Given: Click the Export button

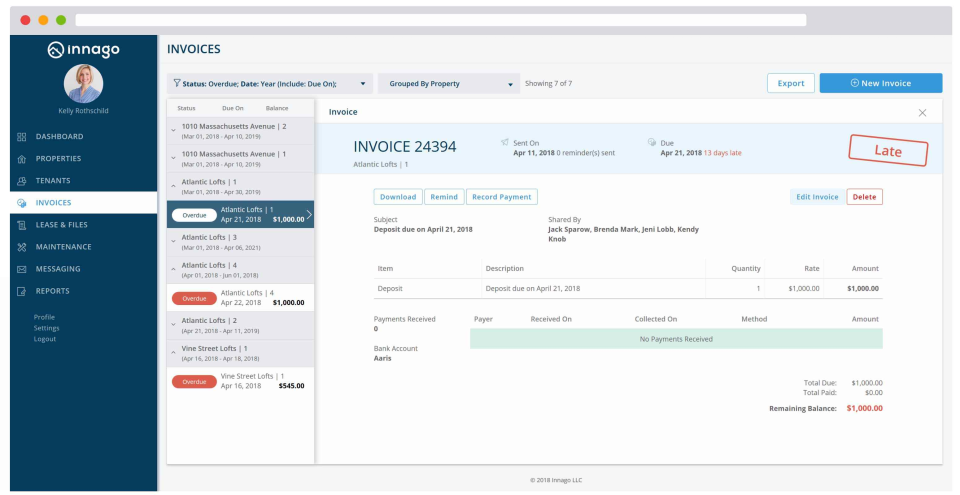Looking at the screenshot, I should pos(790,83).
